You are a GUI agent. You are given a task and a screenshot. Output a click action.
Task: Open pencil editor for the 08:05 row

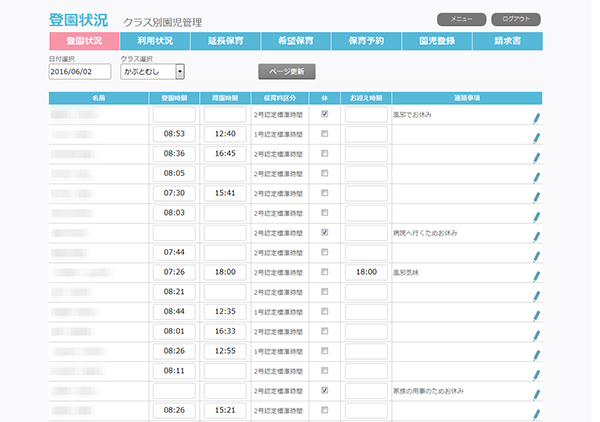[536, 178]
